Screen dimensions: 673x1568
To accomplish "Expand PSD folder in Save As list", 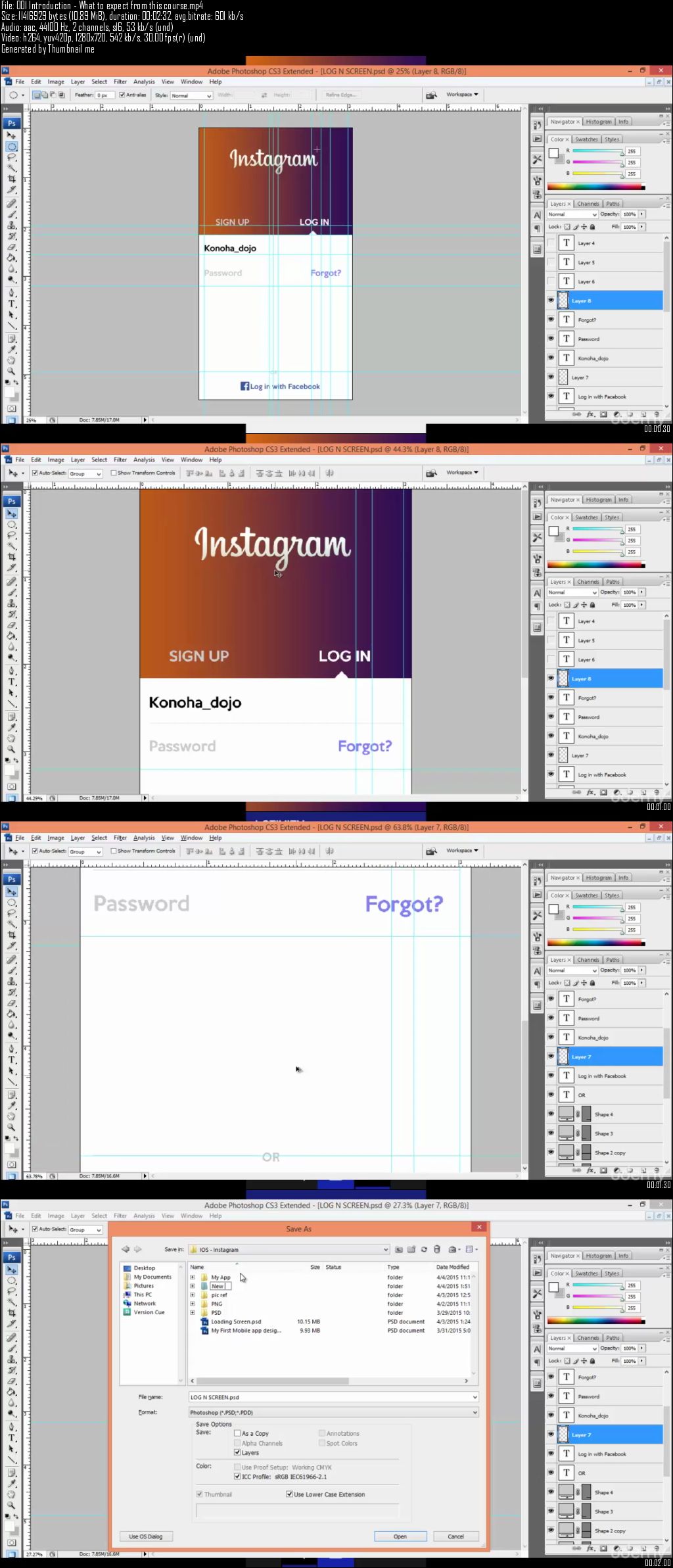I will coord(193,1312).
